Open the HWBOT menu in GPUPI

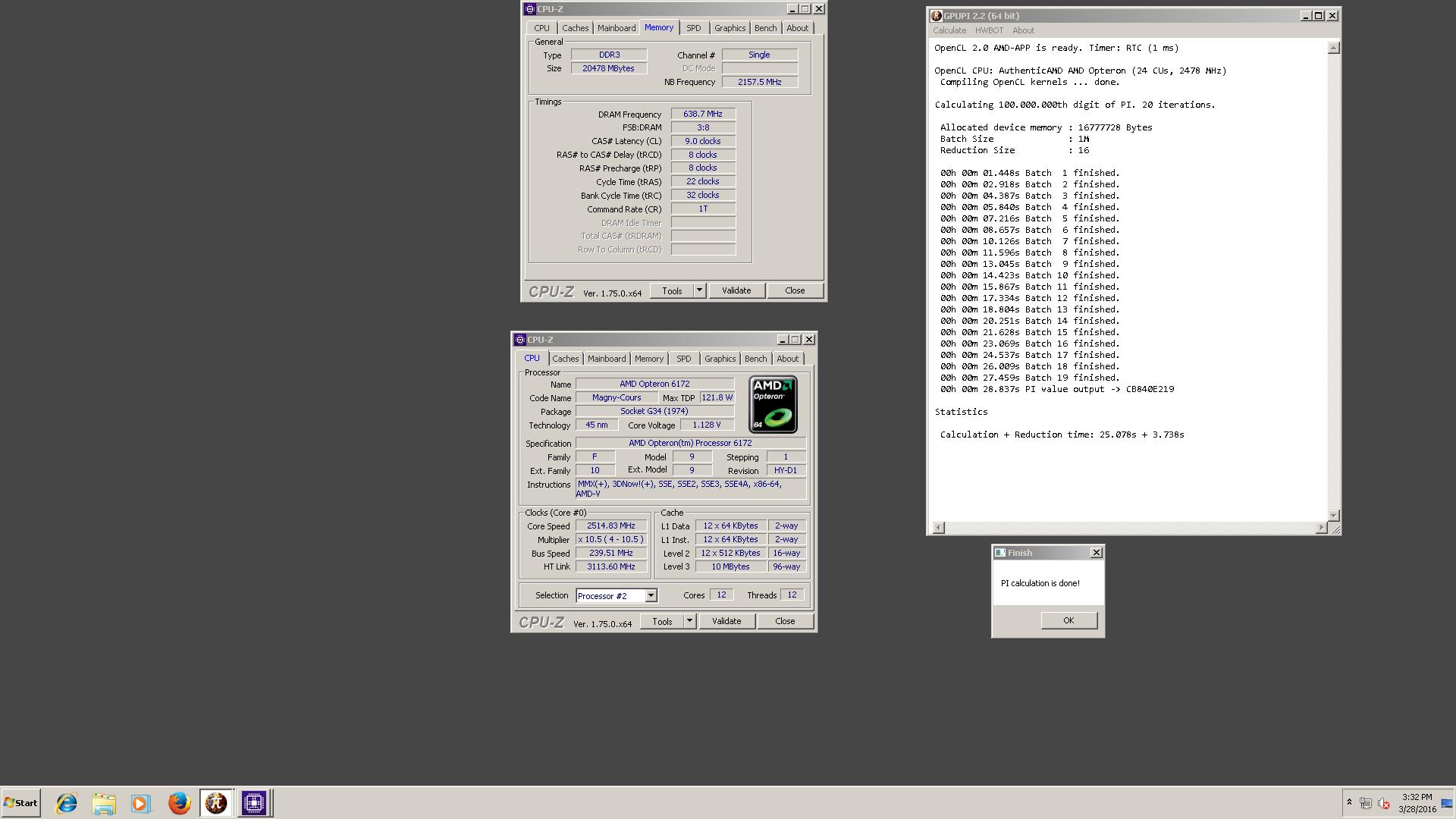pos(989,30)
